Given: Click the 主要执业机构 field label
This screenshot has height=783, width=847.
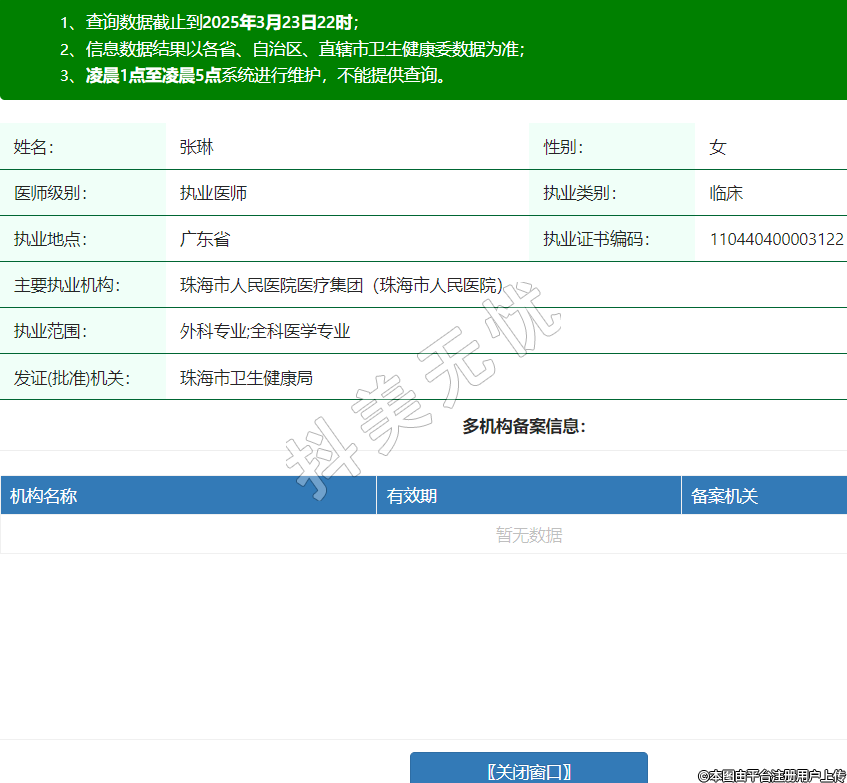Looking at the screenshot, I should (x=67, y=285).
